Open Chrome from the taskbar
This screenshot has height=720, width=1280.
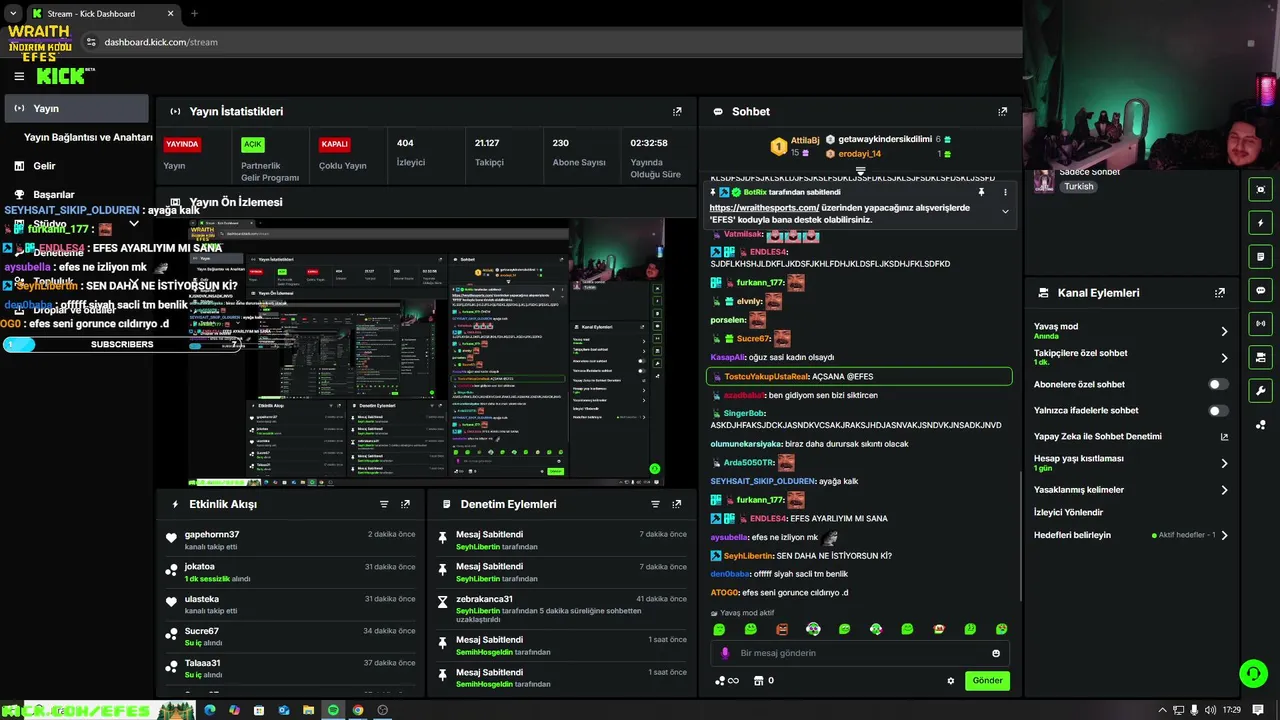pyautogui.click(x=358, y=710)
